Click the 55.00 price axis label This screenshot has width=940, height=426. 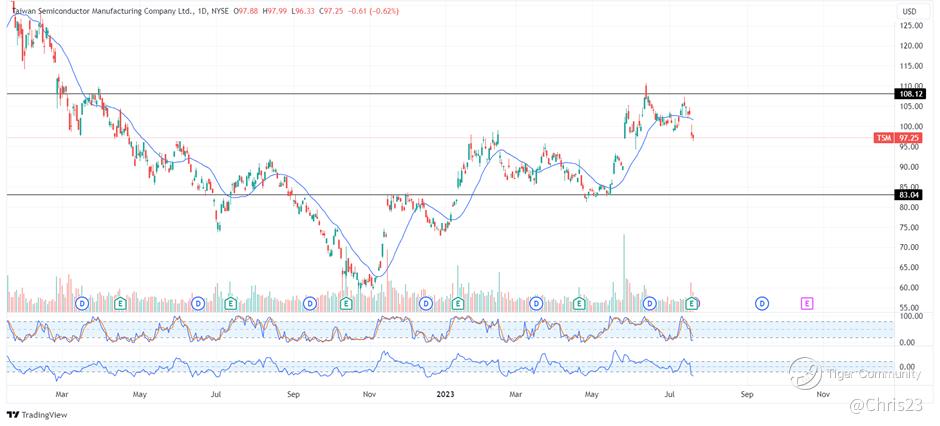point(909,307)
